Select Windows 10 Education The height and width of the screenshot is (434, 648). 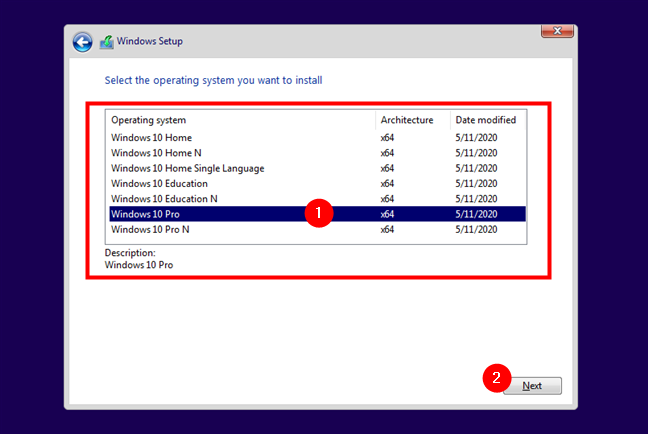(x=317, y=184)
